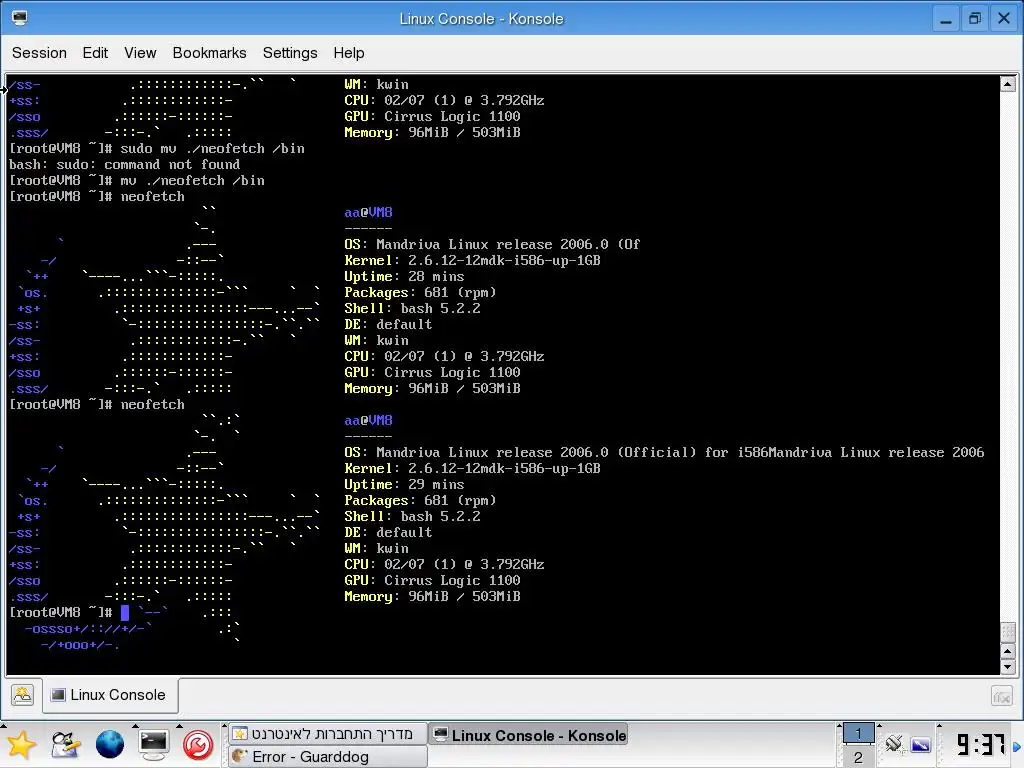The height and width of the screenshot is (768, 1024).
Task: Click the network plug tray icon
Action: (893, 744)
